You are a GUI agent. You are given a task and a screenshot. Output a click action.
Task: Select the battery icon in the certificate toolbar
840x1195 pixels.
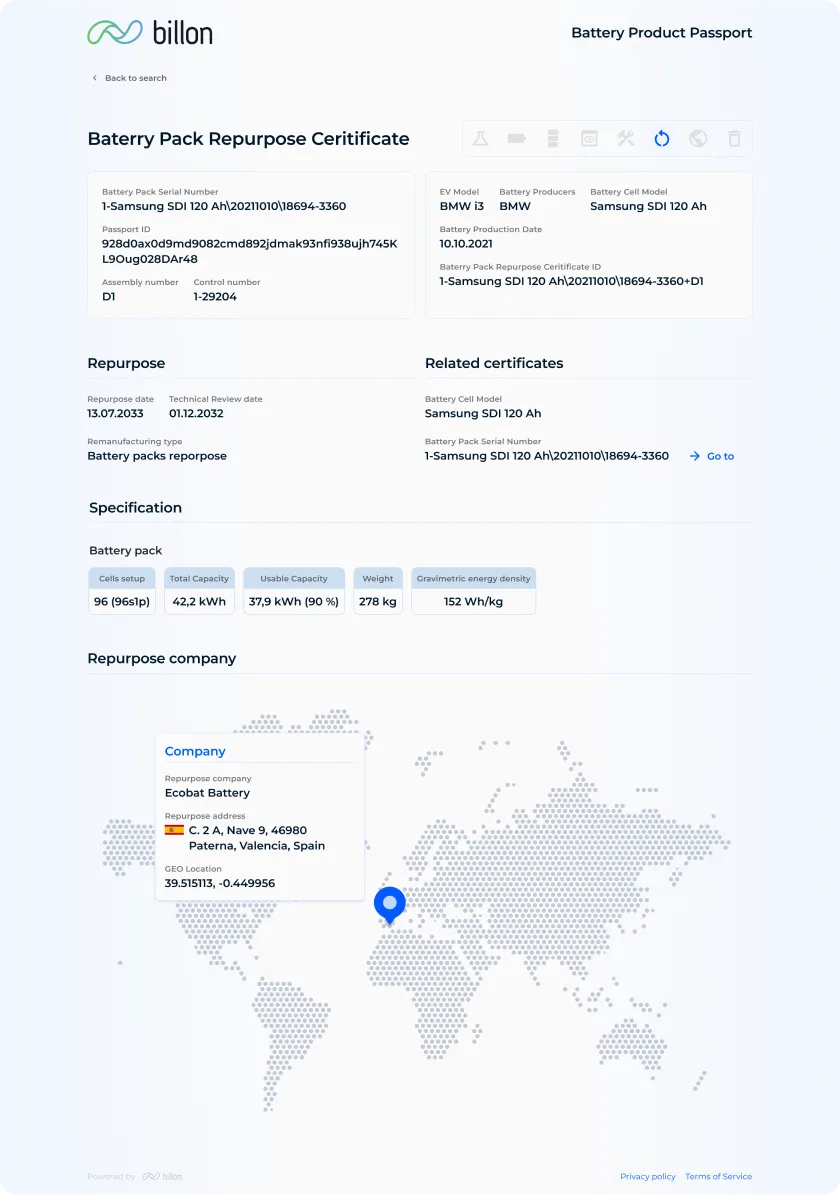point(517,139)
